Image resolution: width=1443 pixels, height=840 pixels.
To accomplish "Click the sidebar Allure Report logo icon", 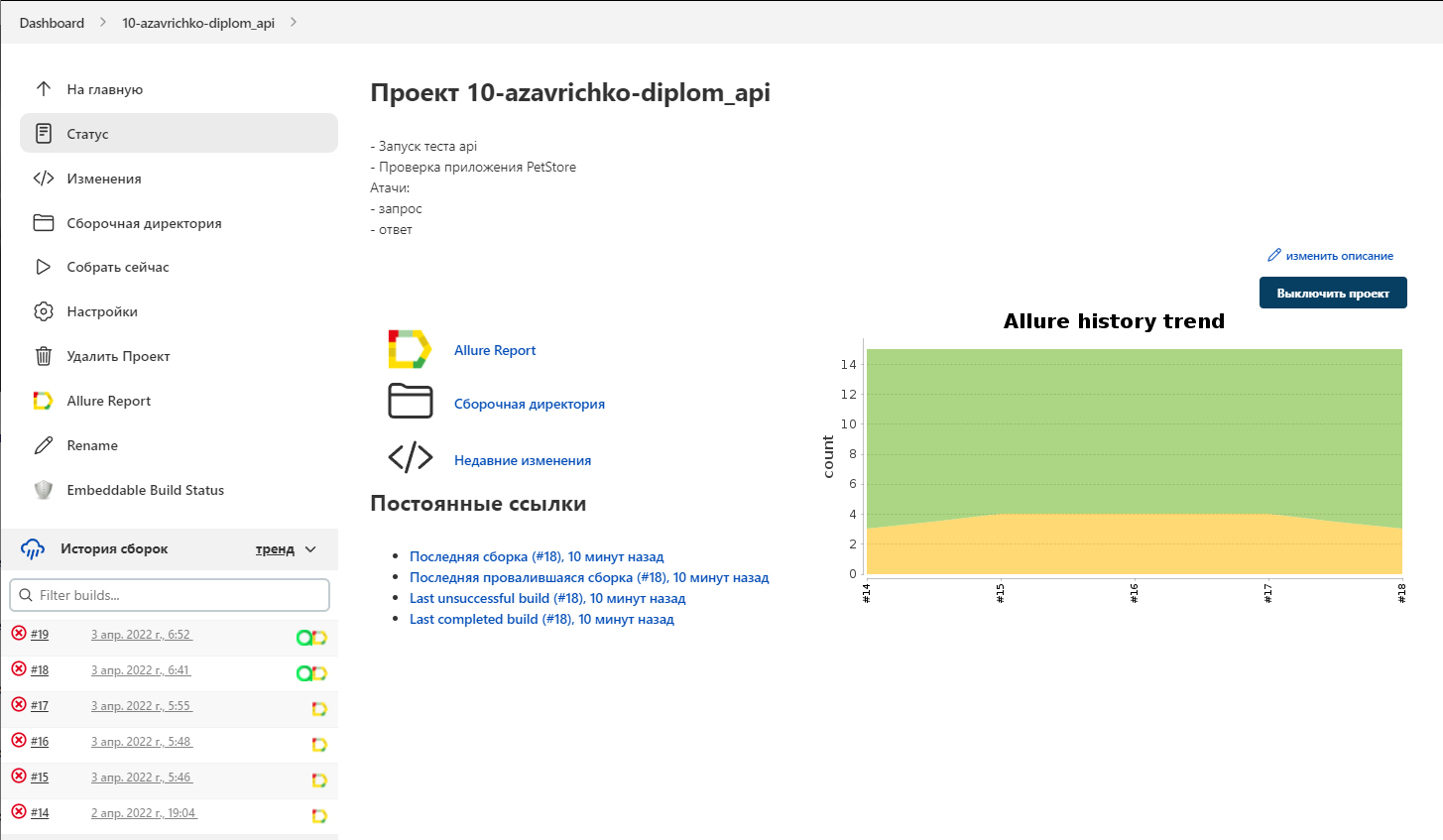I will (x=43, y=401).
